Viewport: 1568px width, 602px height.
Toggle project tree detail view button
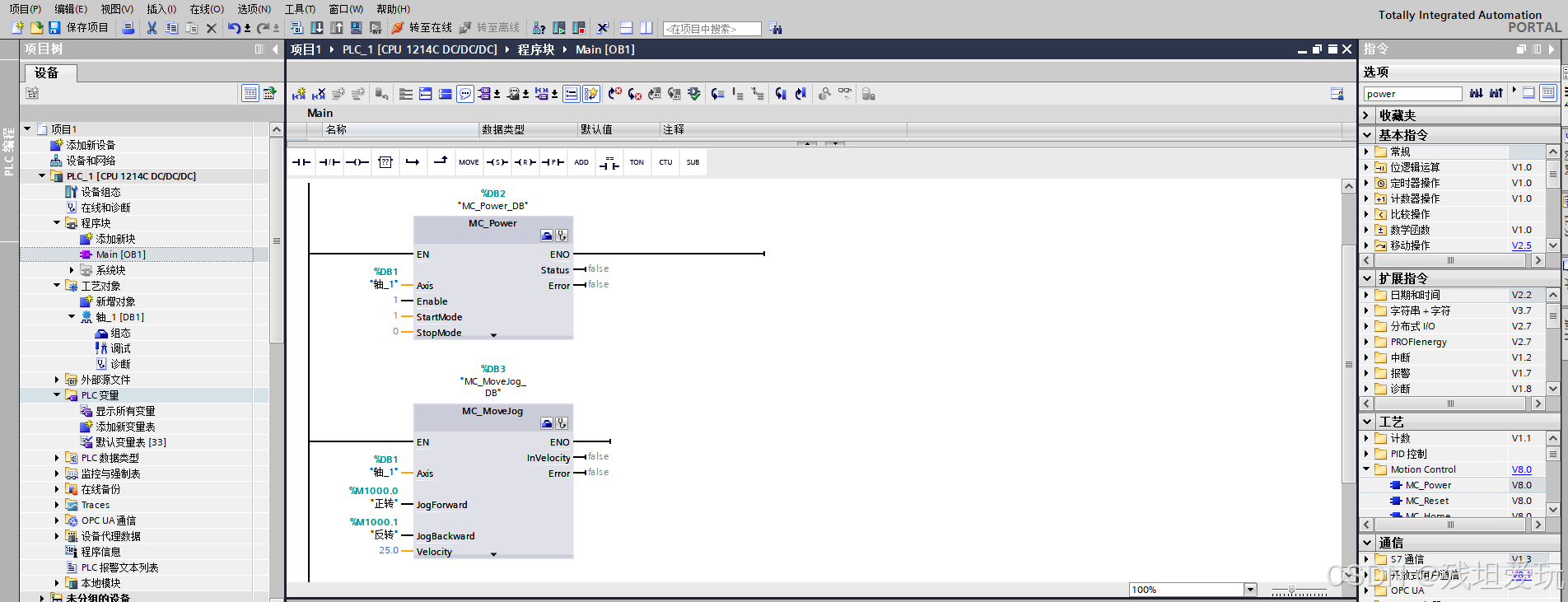[250, 93]
